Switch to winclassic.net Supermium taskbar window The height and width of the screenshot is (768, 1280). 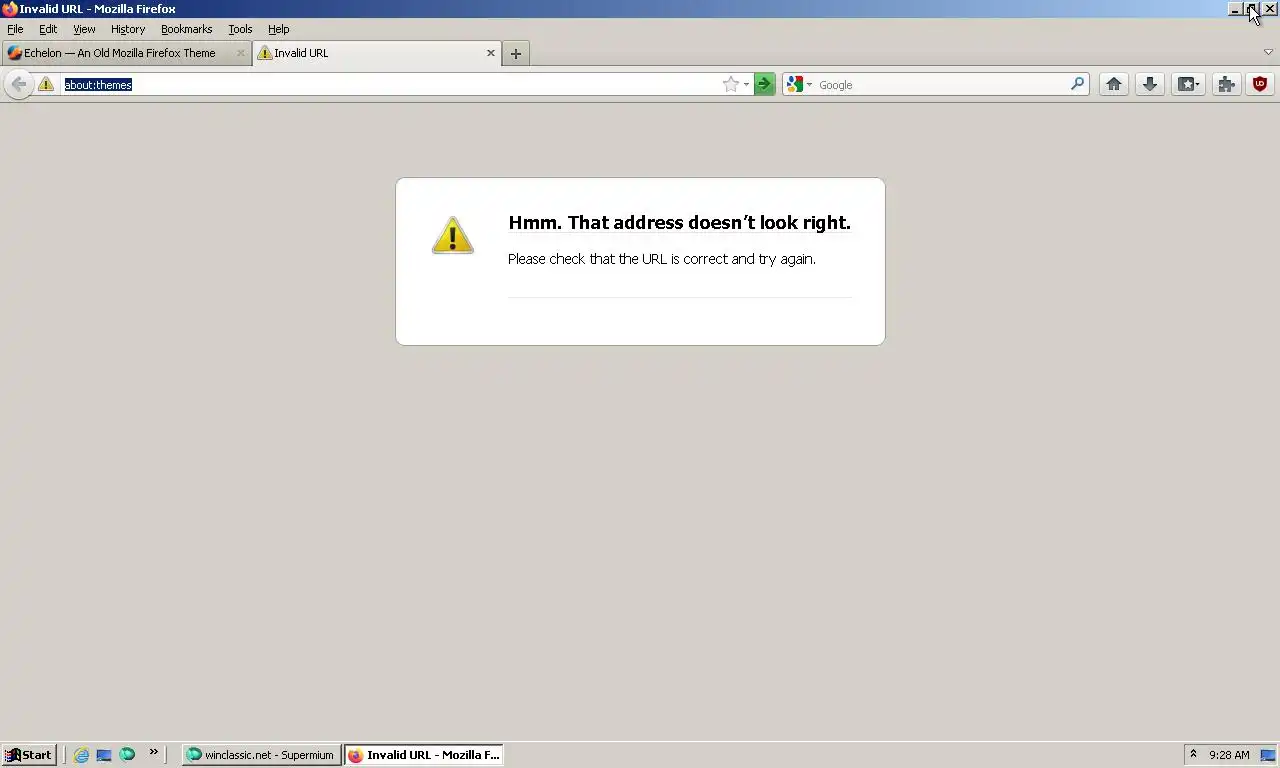[x=261, y=755]
